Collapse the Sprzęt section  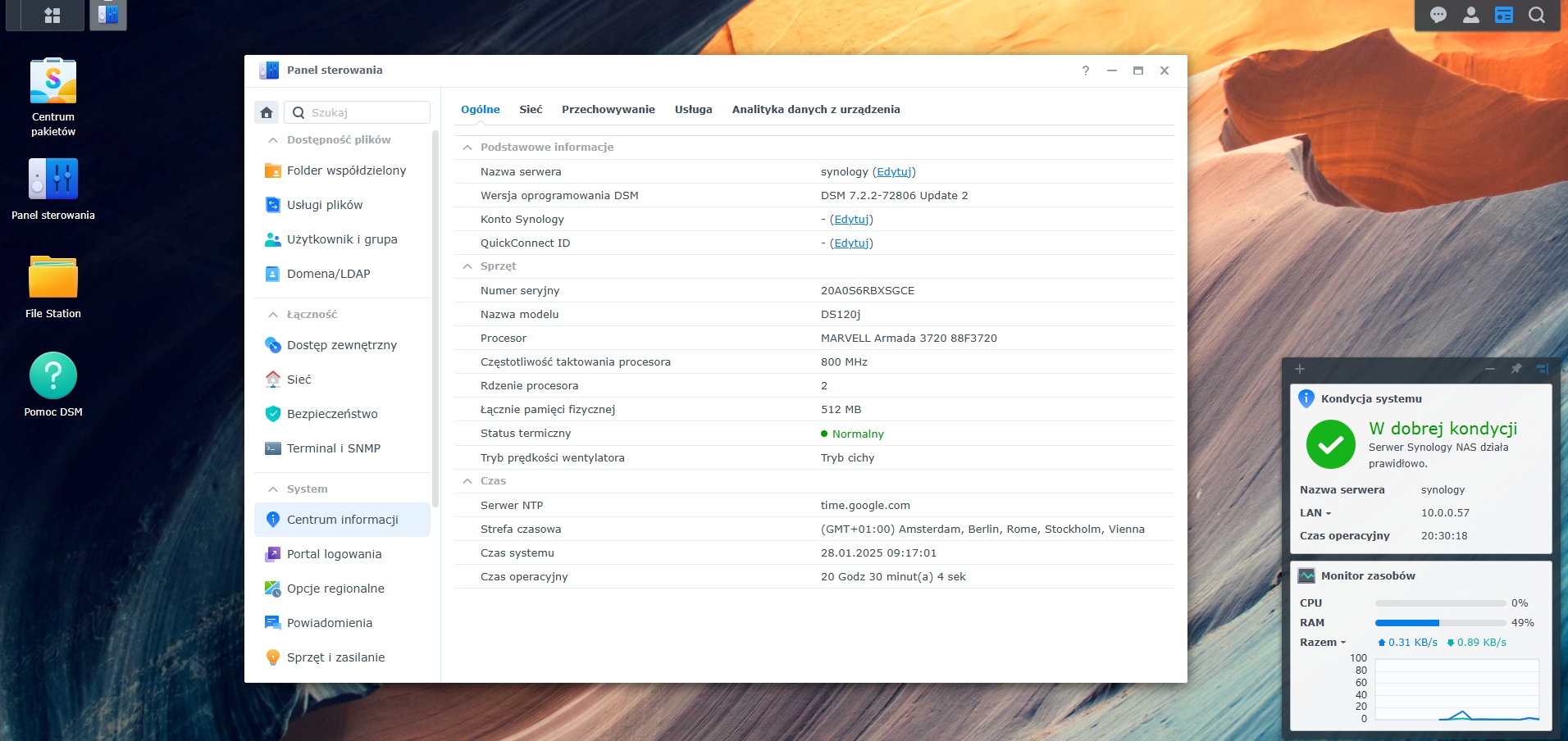467,266
